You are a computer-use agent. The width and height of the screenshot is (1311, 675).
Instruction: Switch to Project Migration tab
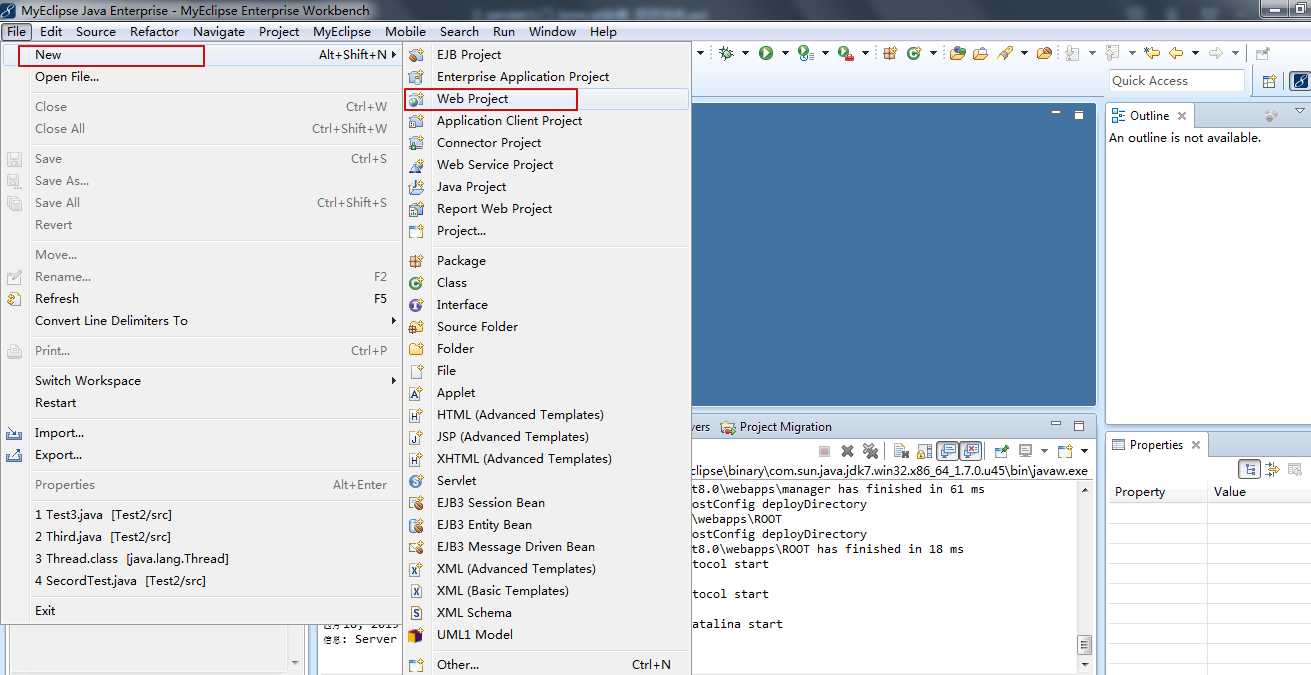click(775, 427)
